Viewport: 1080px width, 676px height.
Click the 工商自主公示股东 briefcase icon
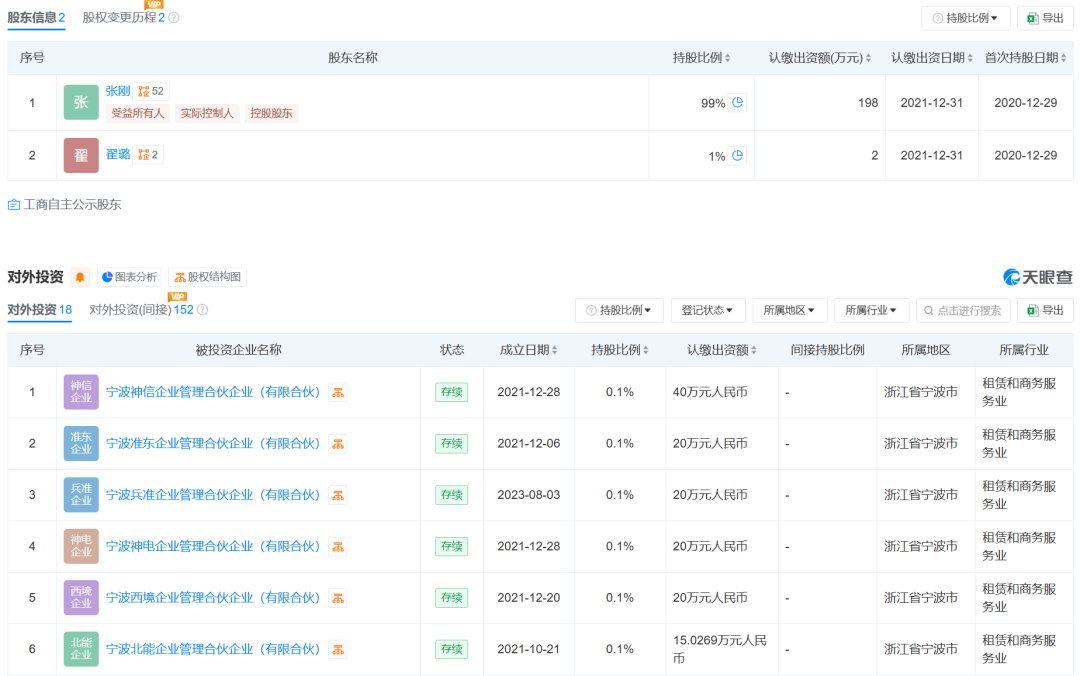(14, 205)
